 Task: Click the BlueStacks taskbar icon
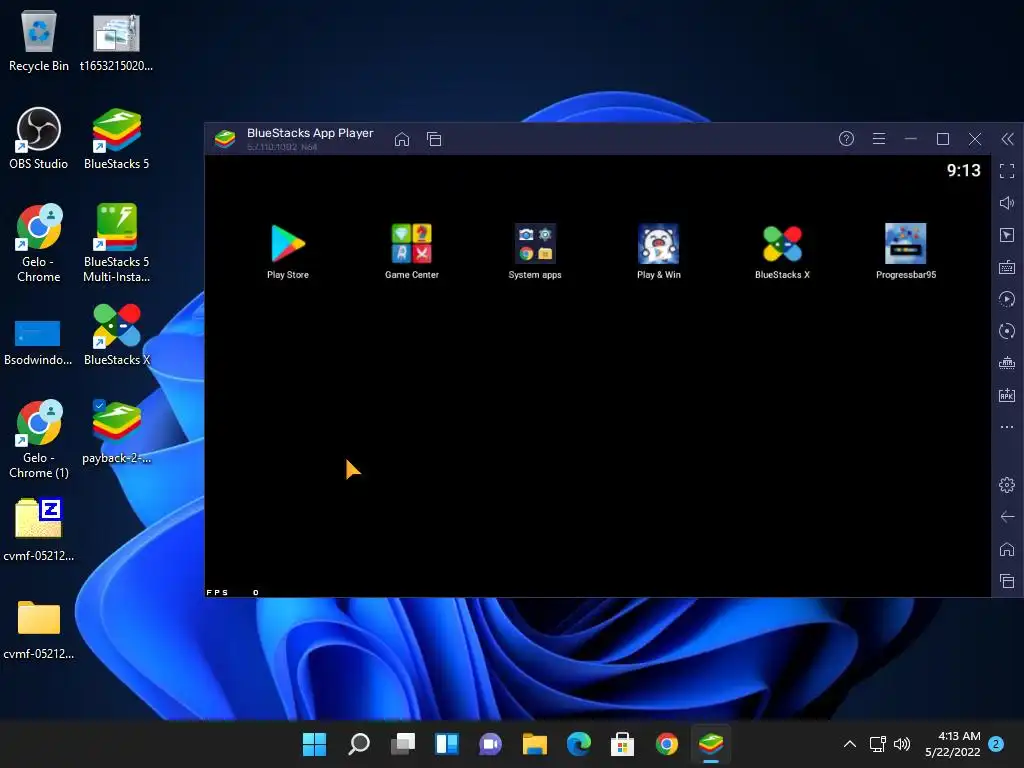pyautogui.click(x=711, y=744)
